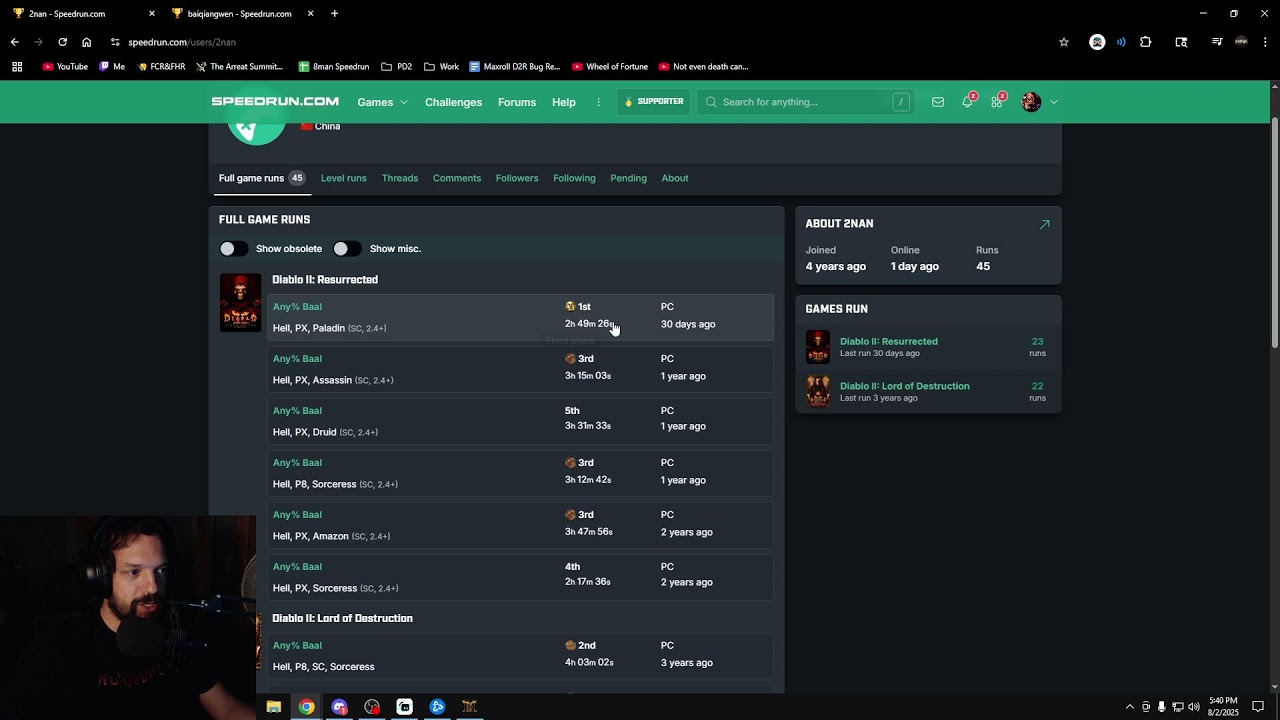The height and width of the screenshot is (720, 1280).
Task: Open Hell, PX, Paladin run
Action: pyautogui.click(x=520, y=317)
